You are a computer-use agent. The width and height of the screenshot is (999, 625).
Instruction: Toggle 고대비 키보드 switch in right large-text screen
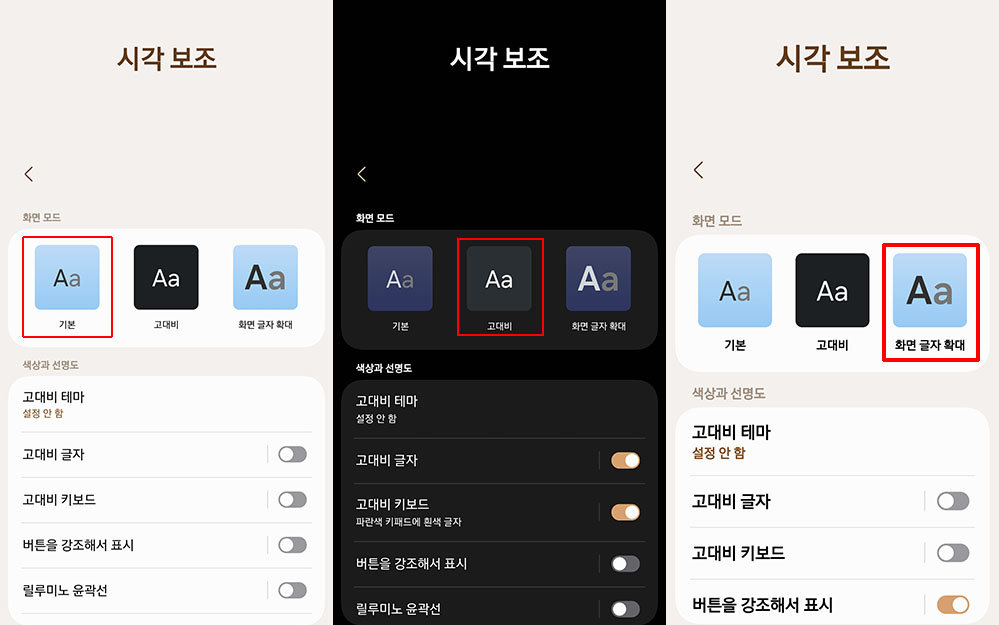point(953,552)
